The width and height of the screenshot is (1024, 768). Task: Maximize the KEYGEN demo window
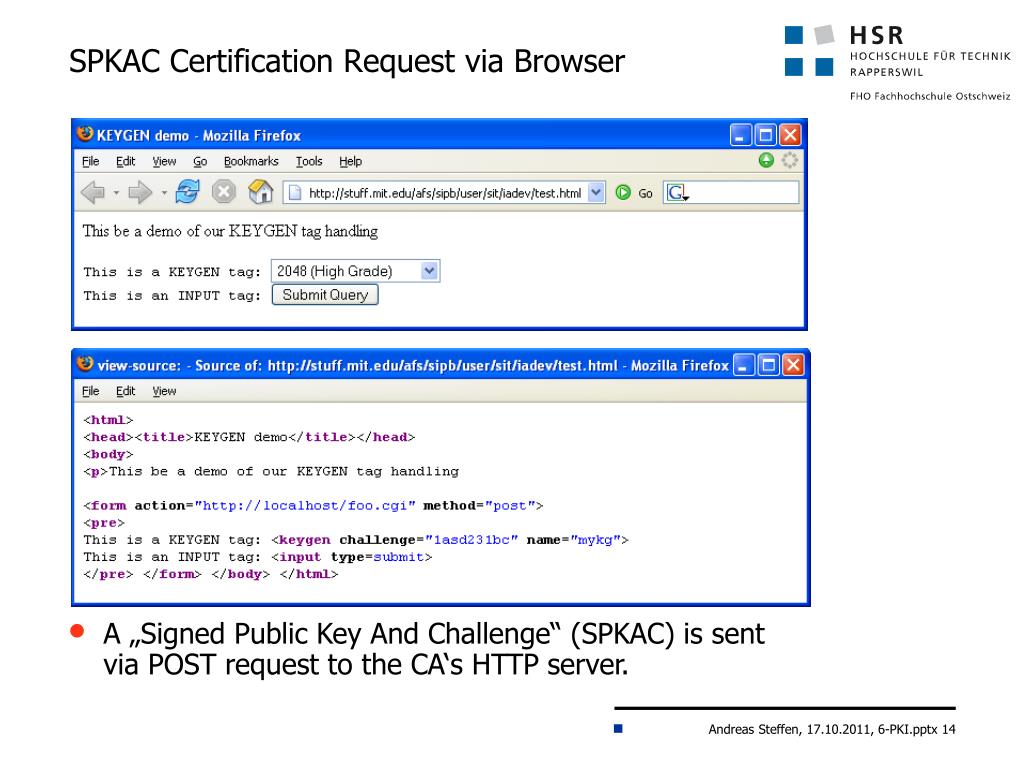[765, 135]
